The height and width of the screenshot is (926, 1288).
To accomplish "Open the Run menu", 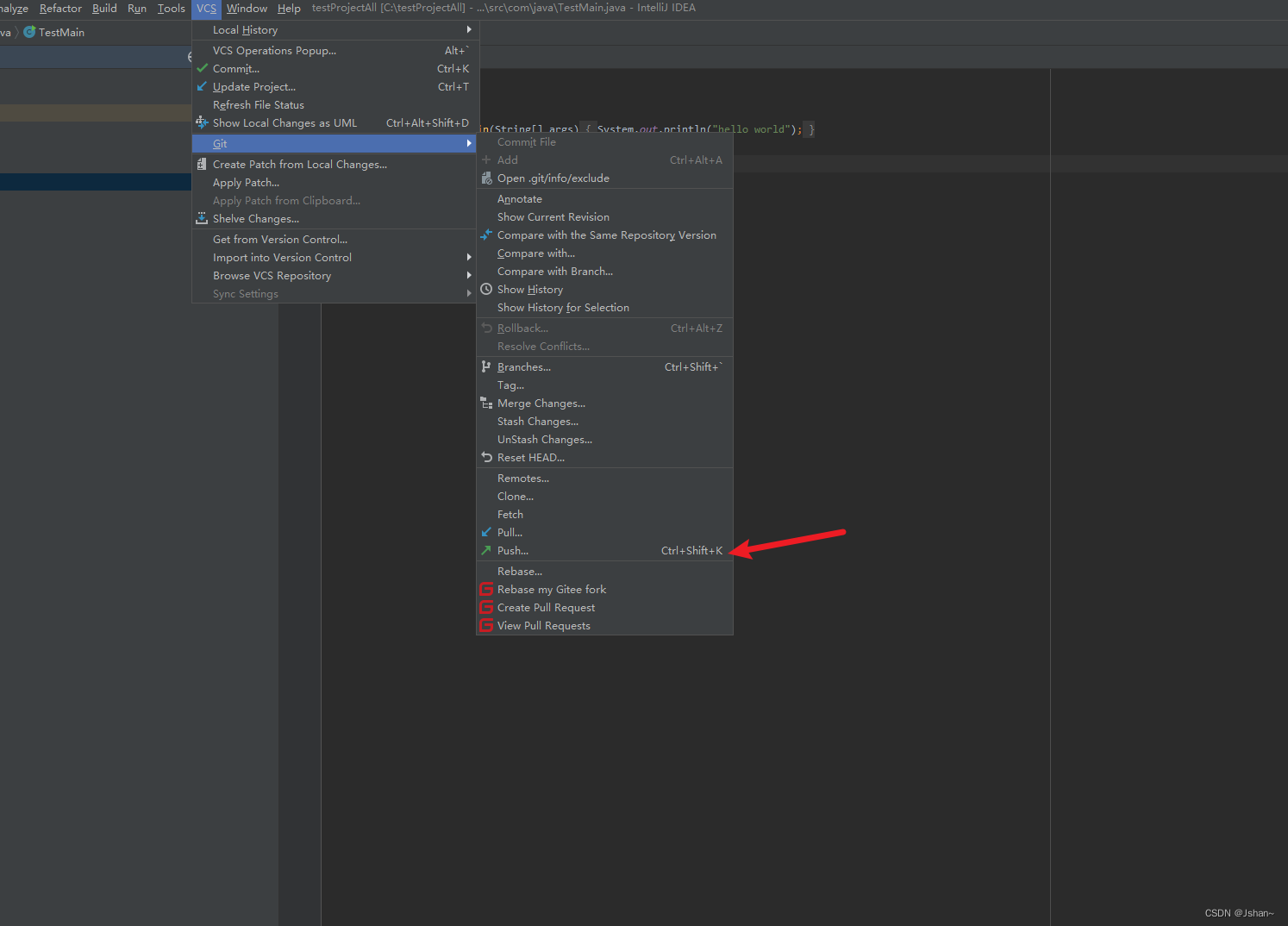I will coord(137,9).
